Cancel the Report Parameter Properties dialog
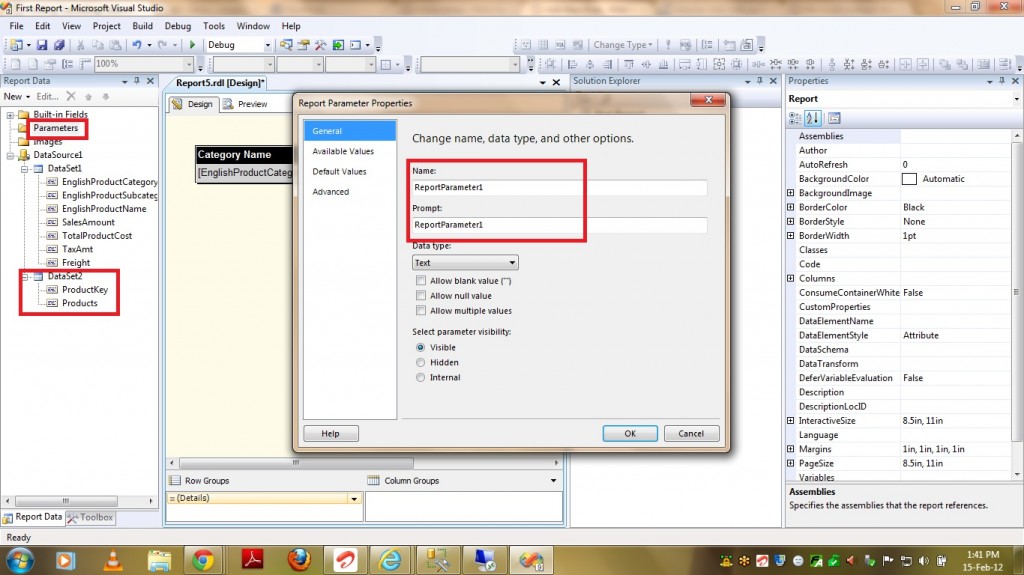The height and width of the screenshot is (575, 1024). (691, 434)
